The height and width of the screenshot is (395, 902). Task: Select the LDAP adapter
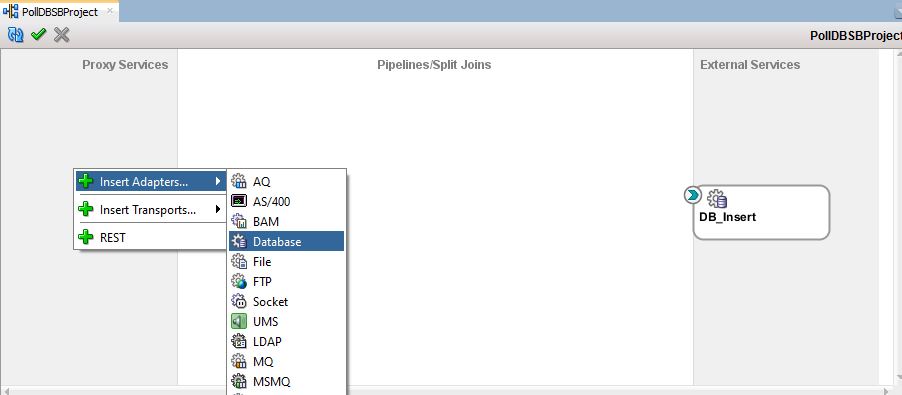[x=286, y=342]
